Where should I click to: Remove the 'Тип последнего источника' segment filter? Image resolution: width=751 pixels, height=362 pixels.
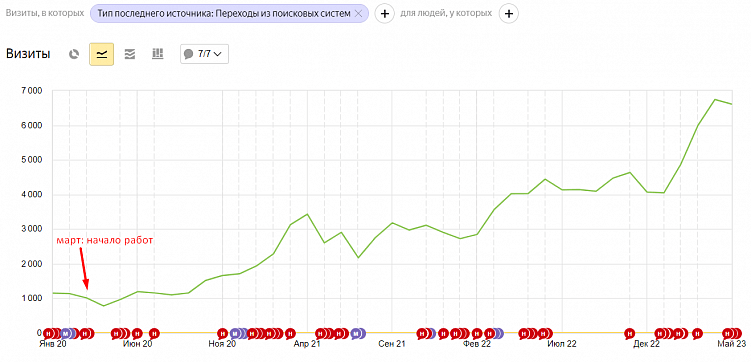(357, 13)
